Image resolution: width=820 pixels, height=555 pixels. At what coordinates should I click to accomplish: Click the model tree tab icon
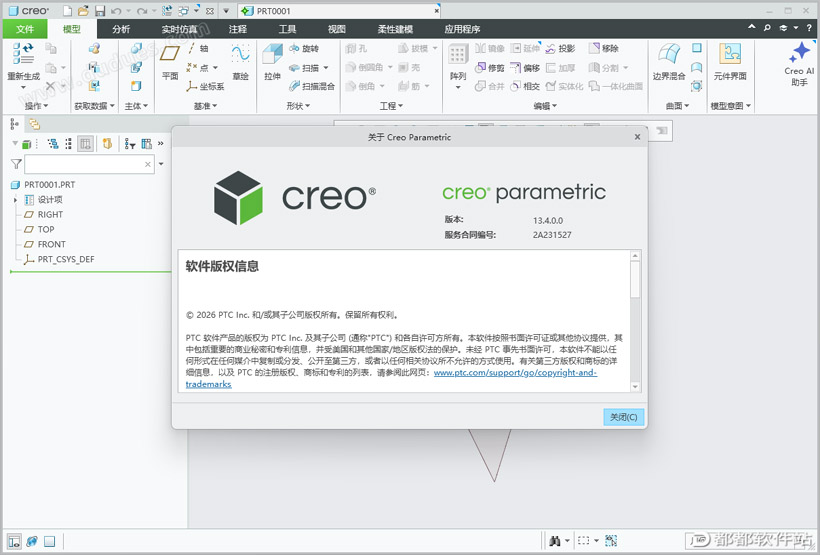pyautogui.click(x=15, y=124)
